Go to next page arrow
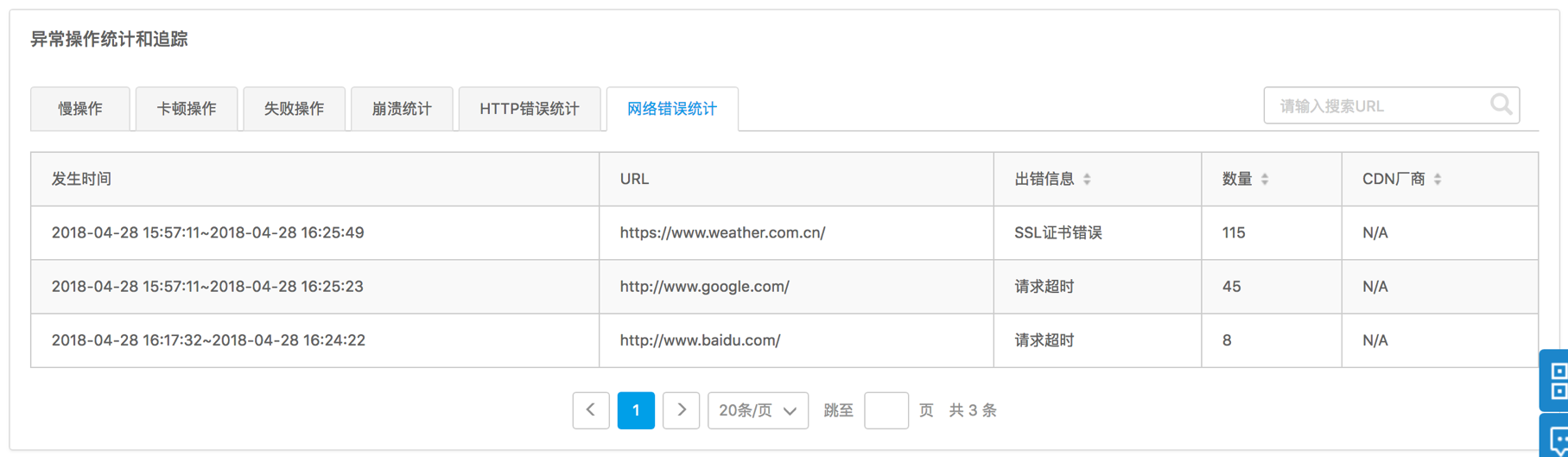 click(x=681, y=410)
